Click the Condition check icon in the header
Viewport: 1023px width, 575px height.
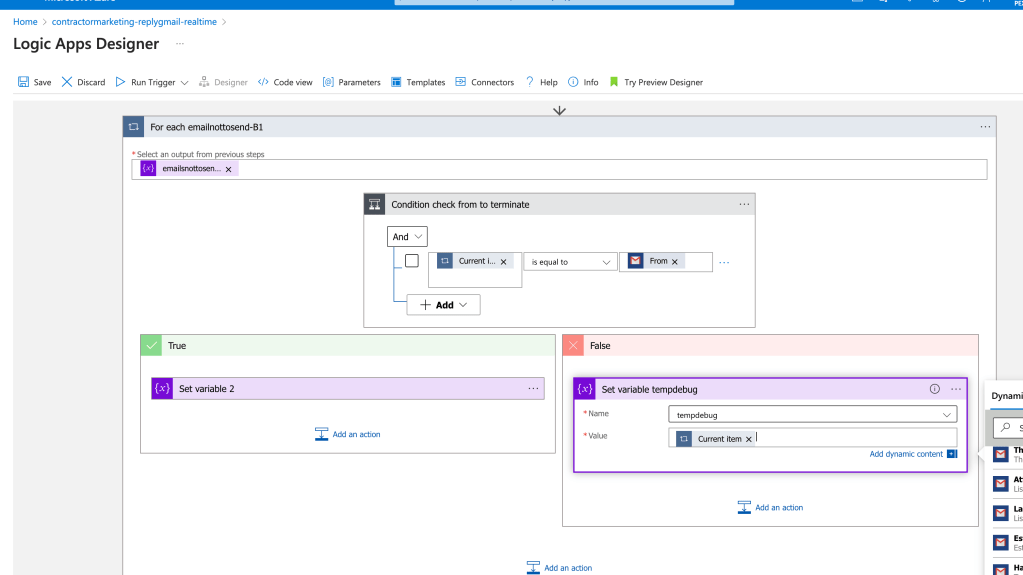click(x=374, y=204)
